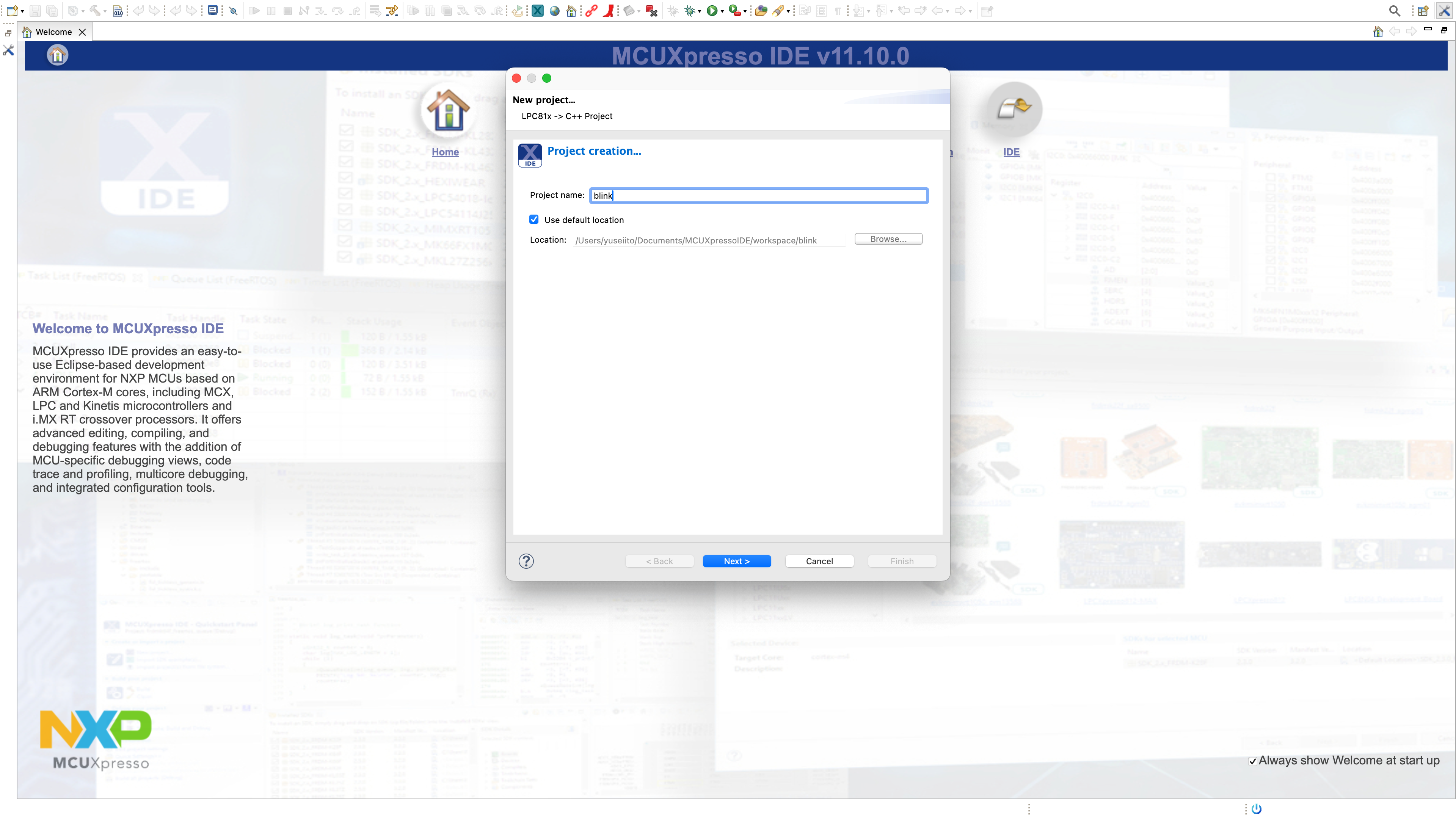Click the Next > button
This screenshot has height=819, width=1456.
[736, 561]
